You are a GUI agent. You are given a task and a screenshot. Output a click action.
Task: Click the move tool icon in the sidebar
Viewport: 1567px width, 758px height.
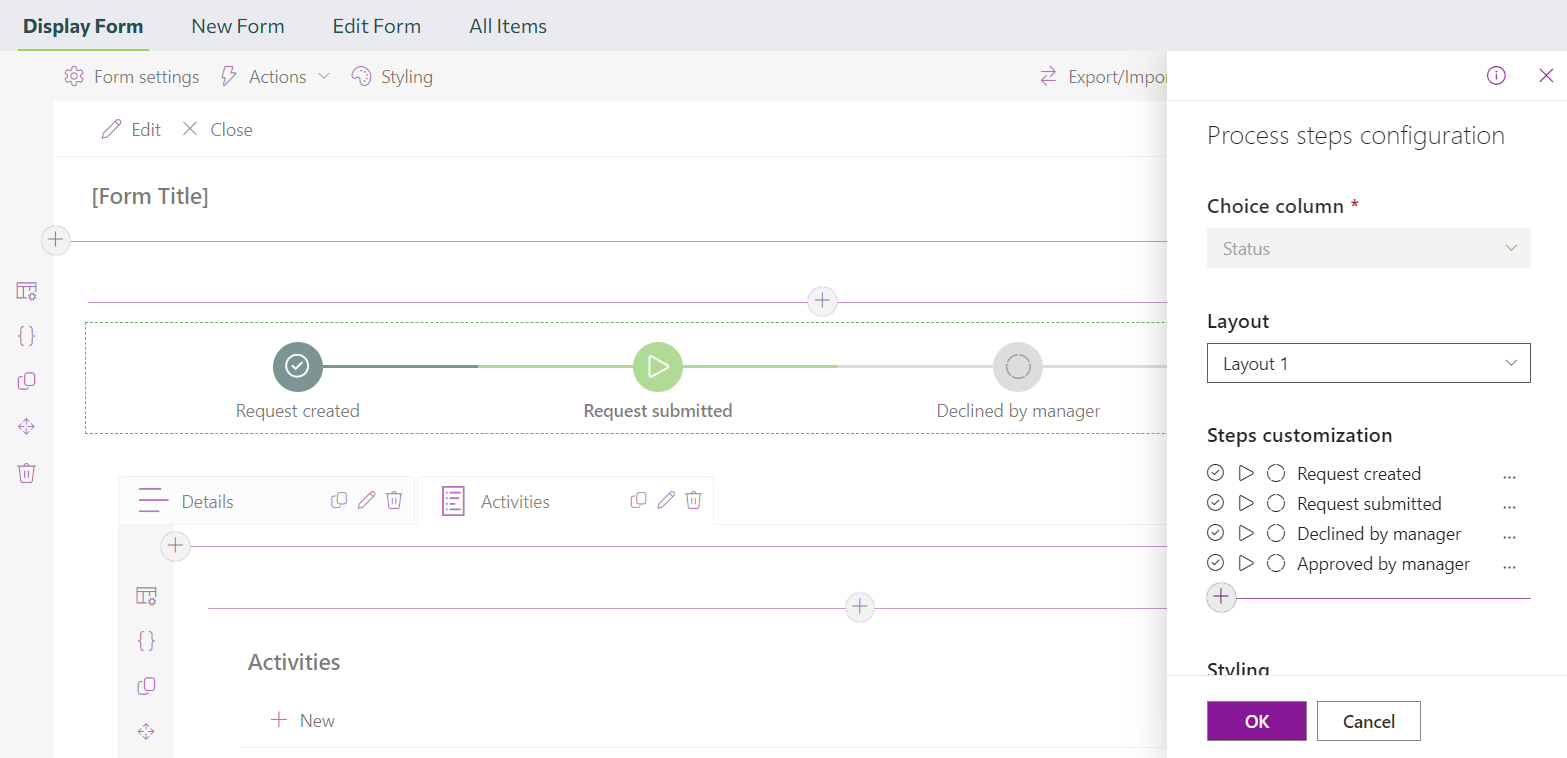click(26, 426)
